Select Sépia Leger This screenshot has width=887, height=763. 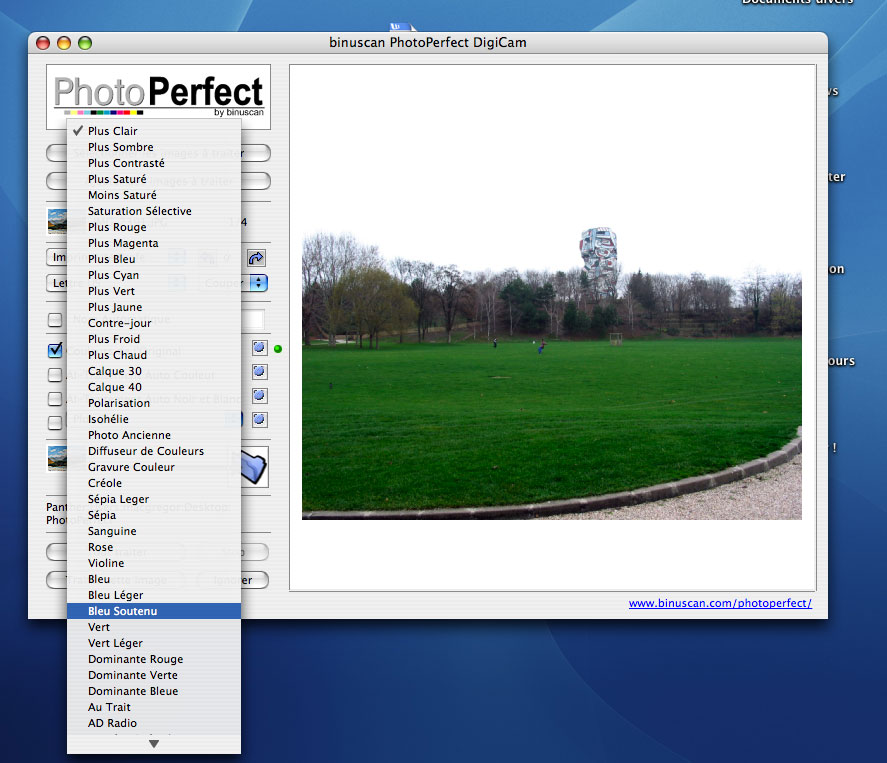coord(154,499)
